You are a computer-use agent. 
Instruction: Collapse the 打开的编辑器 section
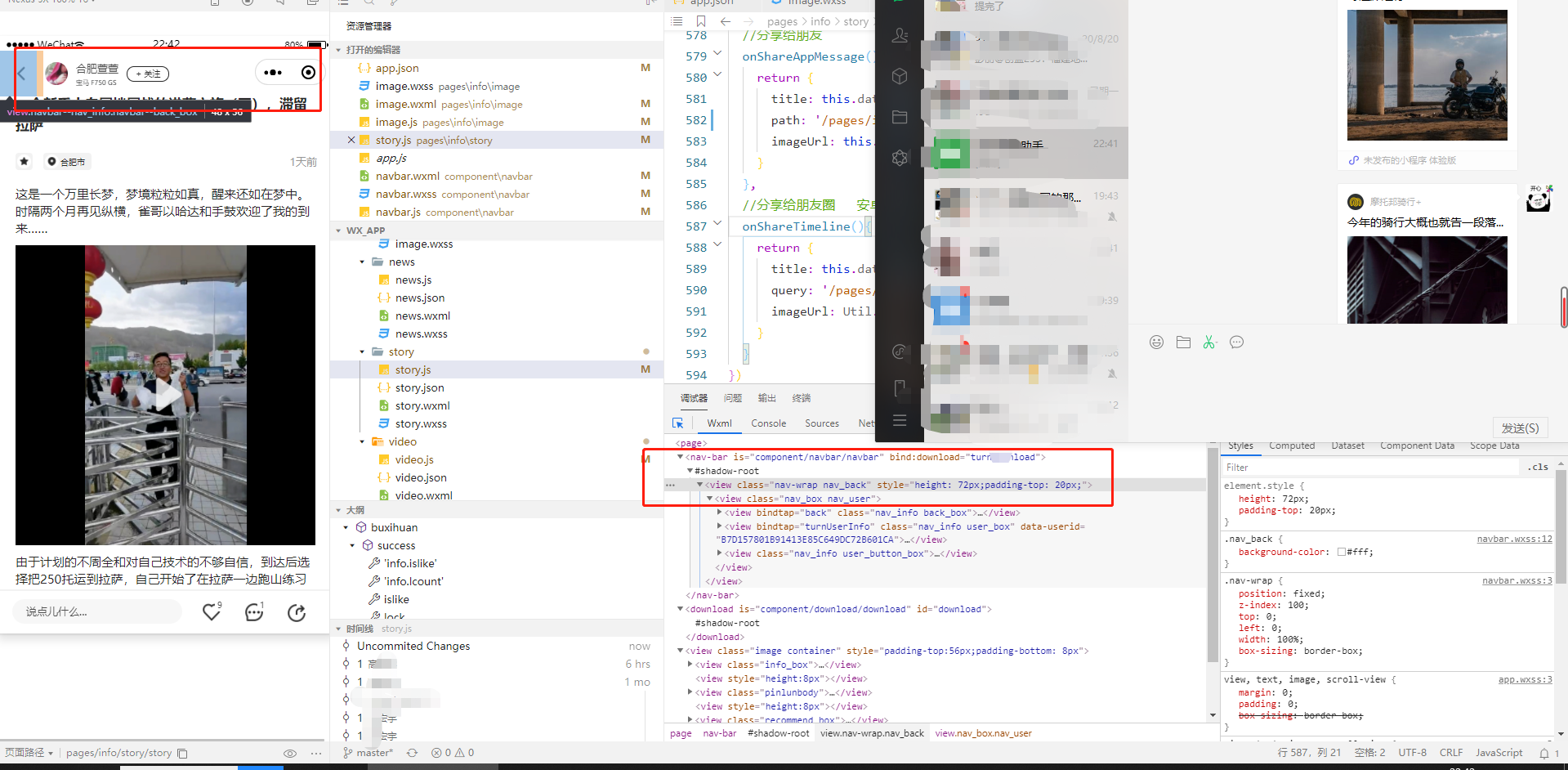(339, 50)
